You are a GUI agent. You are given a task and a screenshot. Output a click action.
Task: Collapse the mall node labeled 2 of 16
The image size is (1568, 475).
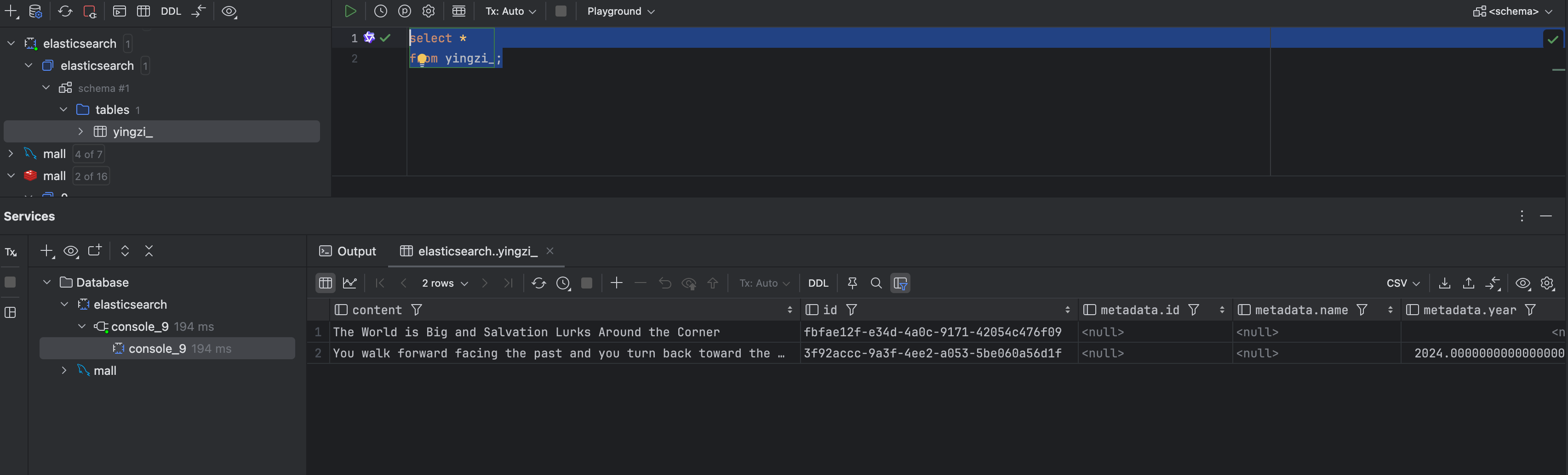click(11, 176)
